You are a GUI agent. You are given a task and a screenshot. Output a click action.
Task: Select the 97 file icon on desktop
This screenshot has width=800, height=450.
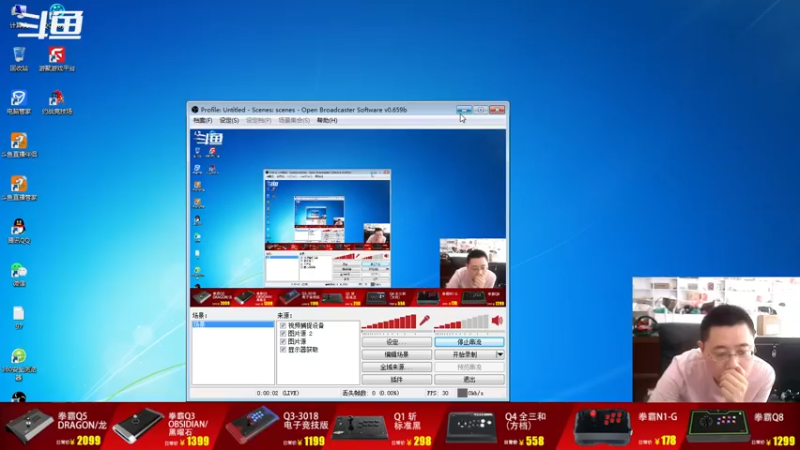(19, 317)
